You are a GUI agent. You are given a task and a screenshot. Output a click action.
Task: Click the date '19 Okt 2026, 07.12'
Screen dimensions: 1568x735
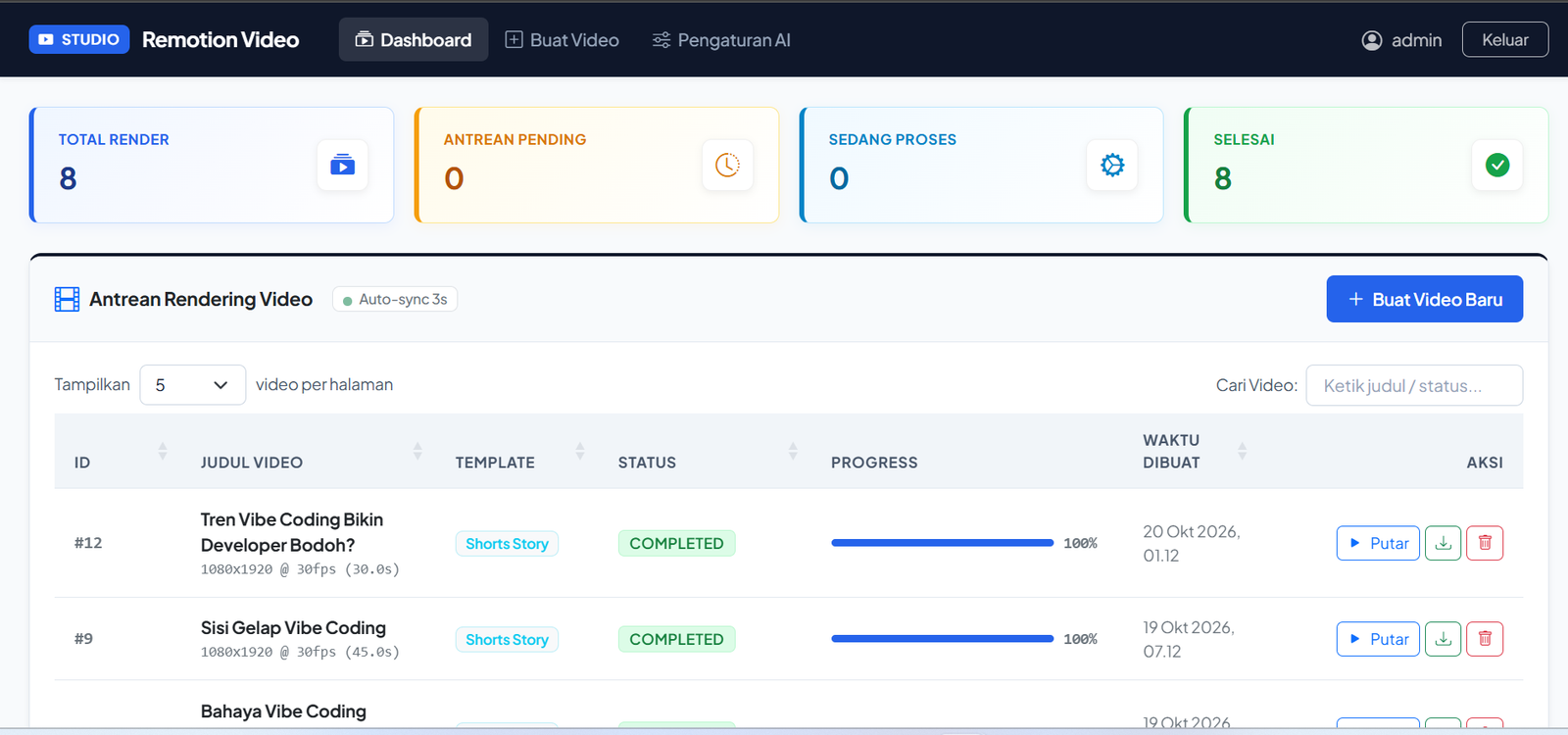1188,639
